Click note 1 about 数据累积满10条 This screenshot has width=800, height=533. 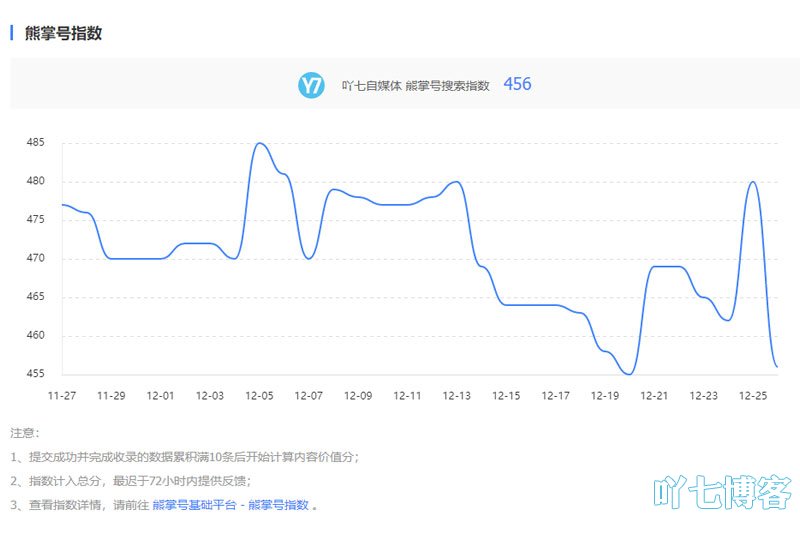click(x=185, y=457)
